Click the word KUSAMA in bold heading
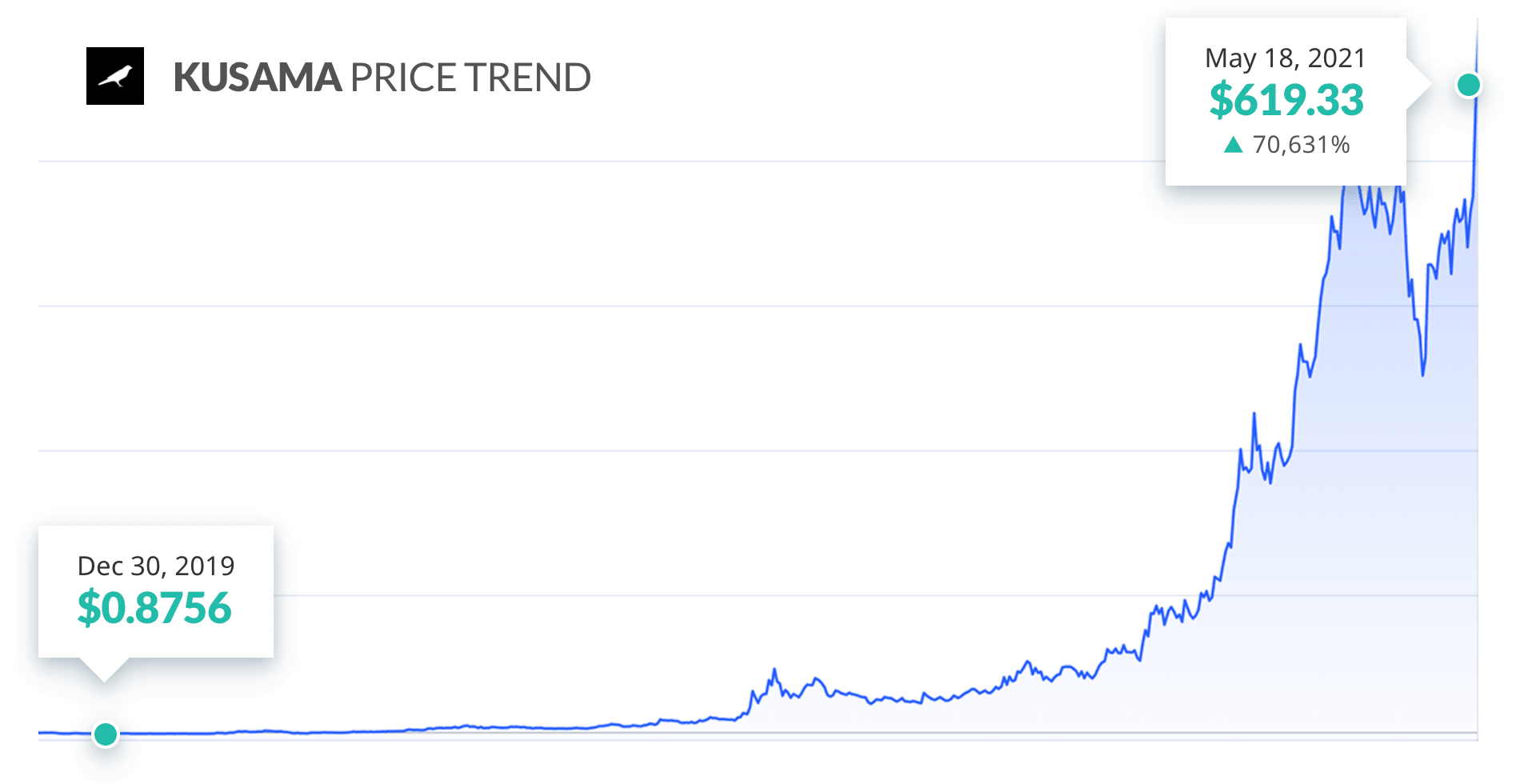The width and height of the screenshot is (1520, 784). click(258, 78)
